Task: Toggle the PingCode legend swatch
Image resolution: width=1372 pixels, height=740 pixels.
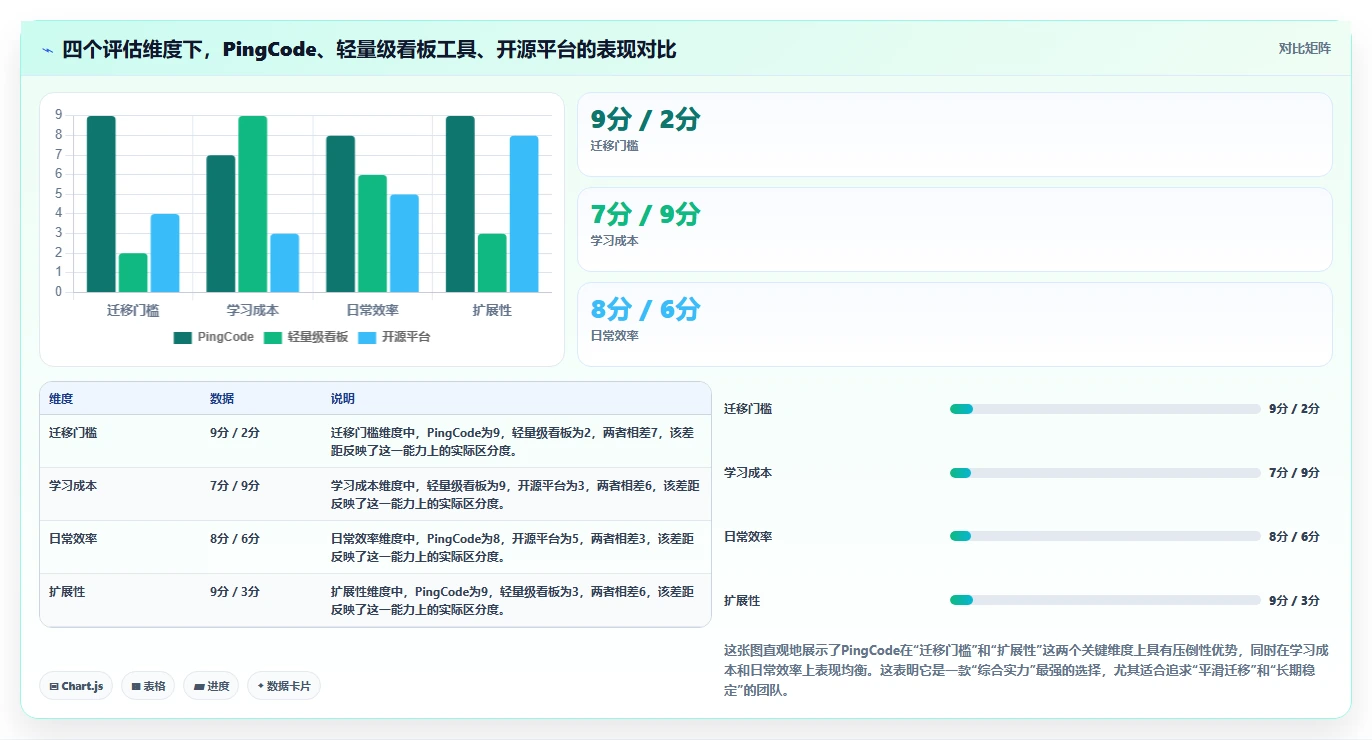Action: click(x=182, y=338)
